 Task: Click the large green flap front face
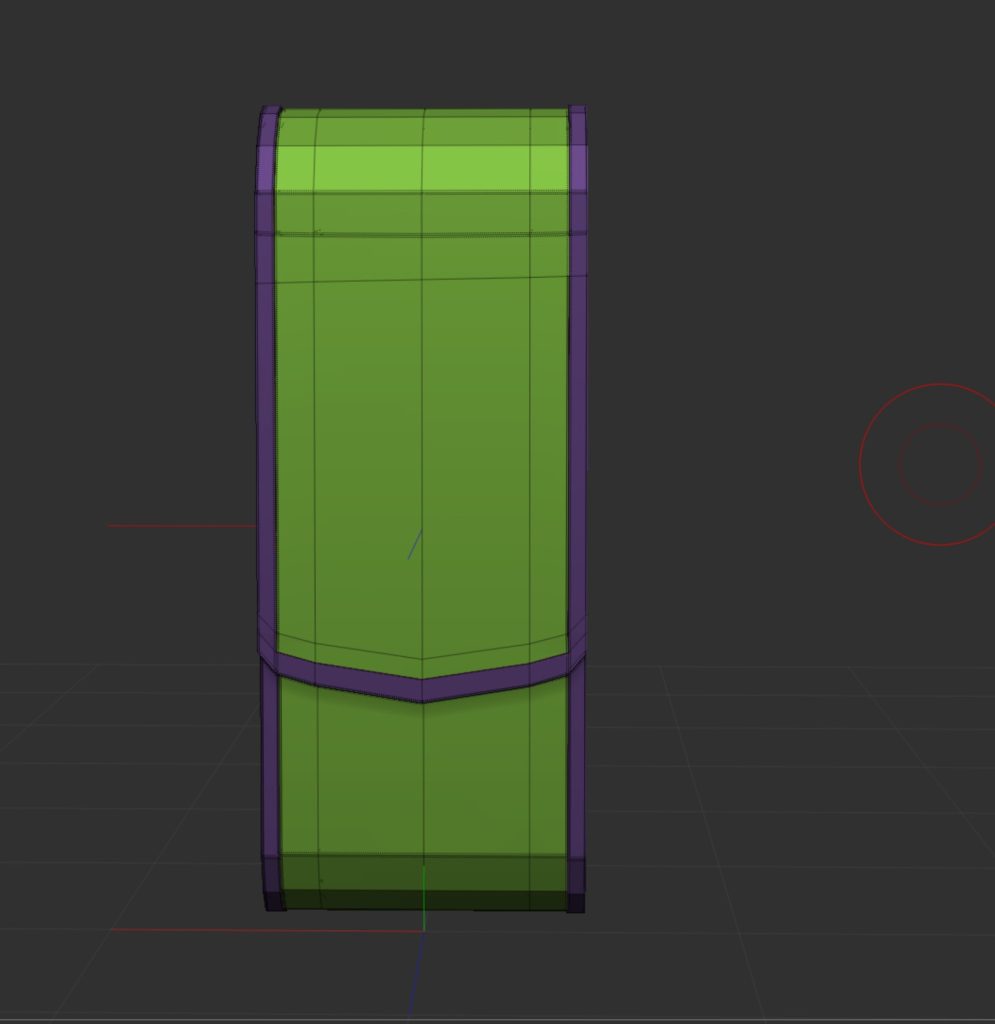[x=422, y=450]
